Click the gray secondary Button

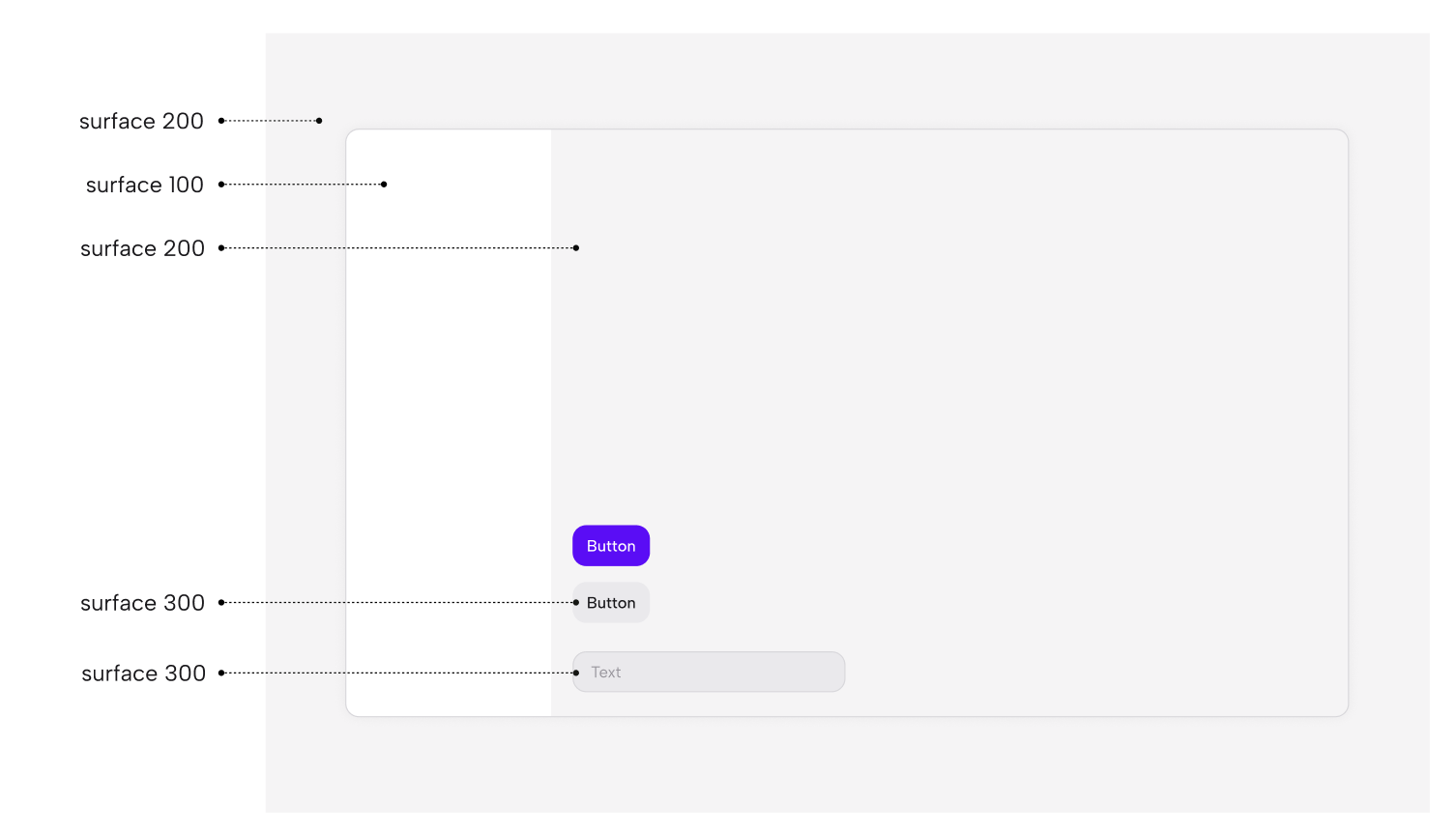point(611,603)
